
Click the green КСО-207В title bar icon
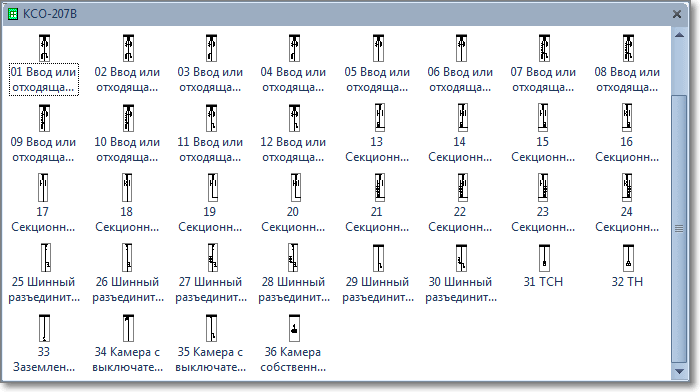click(13, 14)
